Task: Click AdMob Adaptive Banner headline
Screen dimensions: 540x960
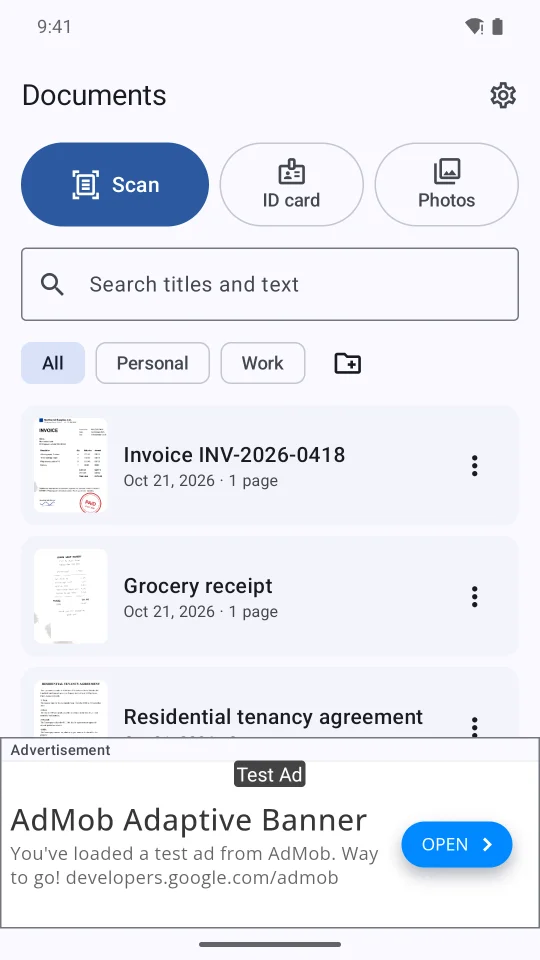Action: pos(189,820)
